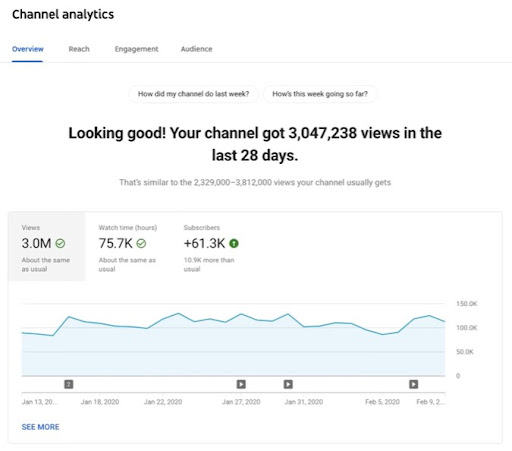Select the Subscribers metric card

click(212, 247)
